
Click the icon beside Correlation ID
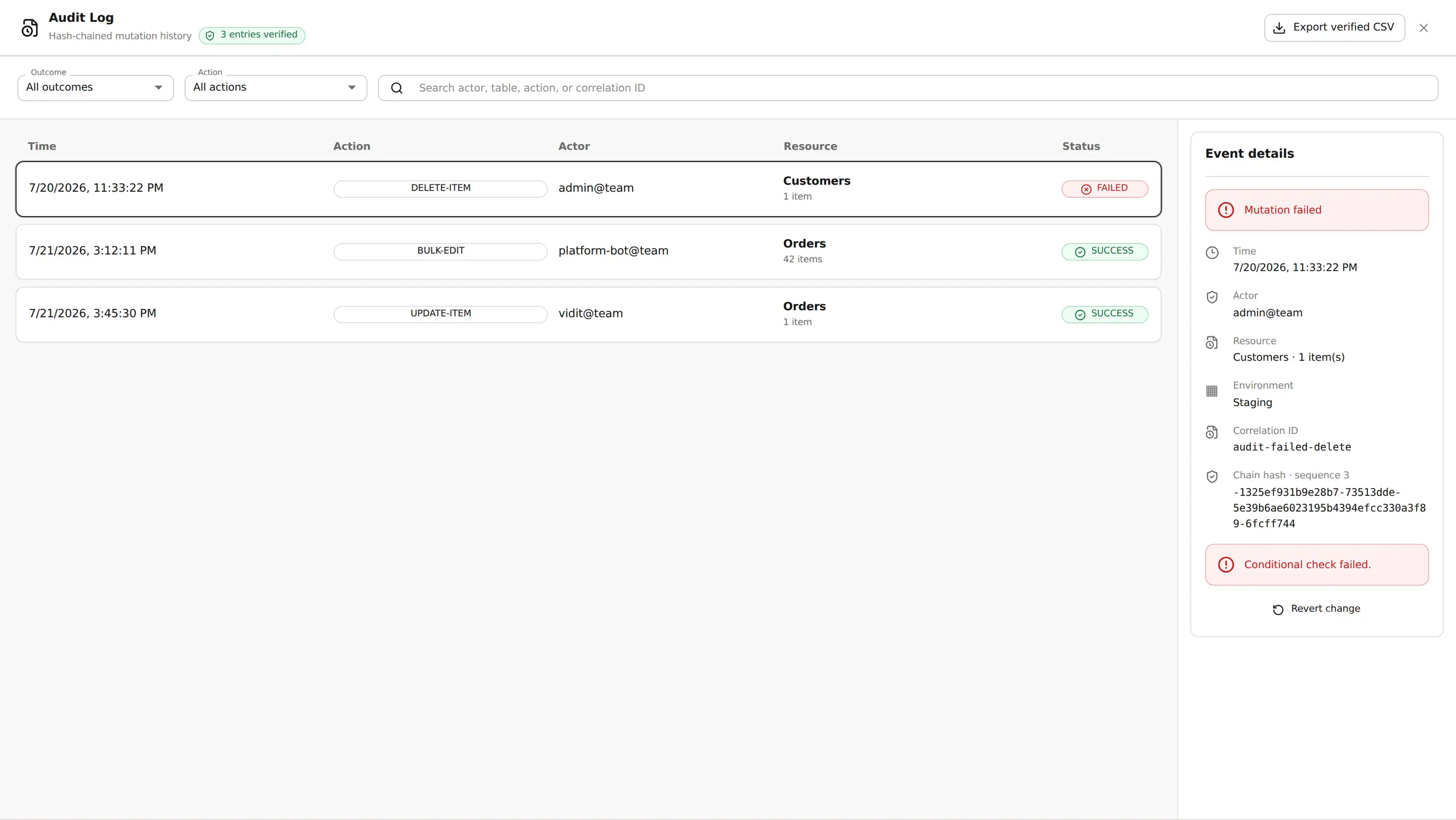click(1212, 432)
